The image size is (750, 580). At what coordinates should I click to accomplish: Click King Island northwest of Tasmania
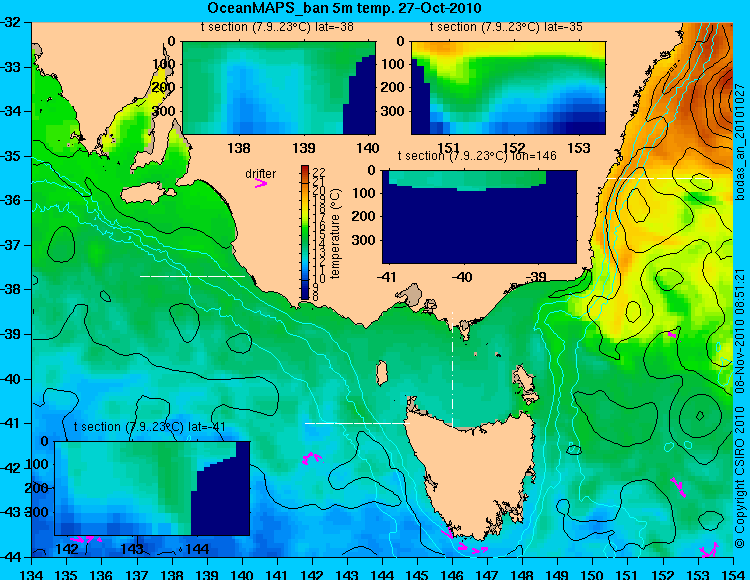tap(382, 373)
